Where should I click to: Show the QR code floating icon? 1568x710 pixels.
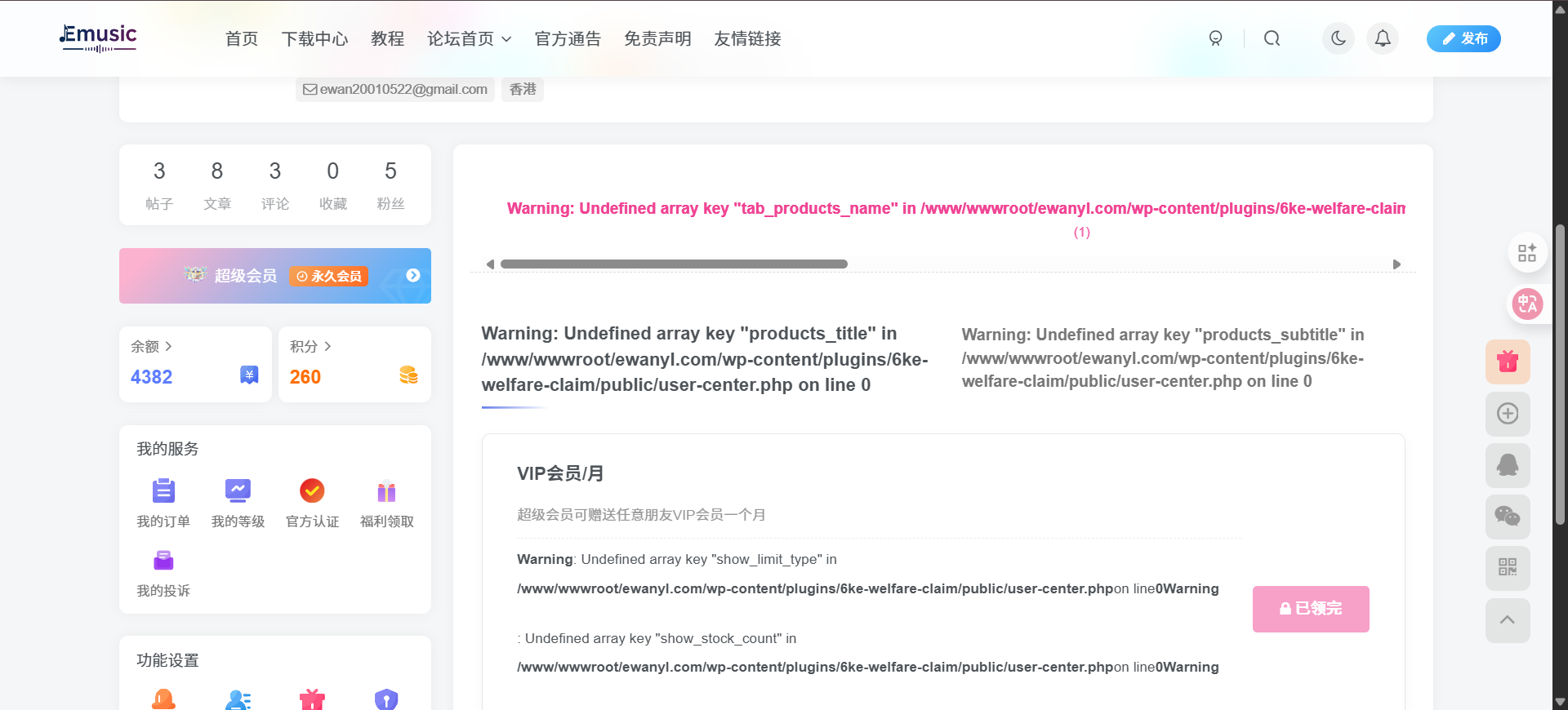pos(1508,568)
